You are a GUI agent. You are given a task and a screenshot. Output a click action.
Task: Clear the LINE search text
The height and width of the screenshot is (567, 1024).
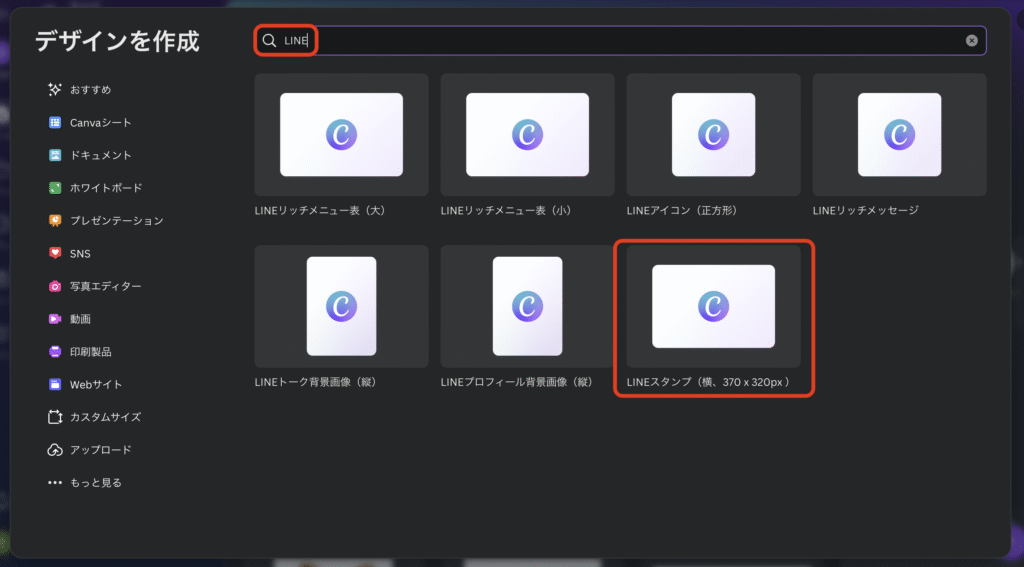click(971, 40)
